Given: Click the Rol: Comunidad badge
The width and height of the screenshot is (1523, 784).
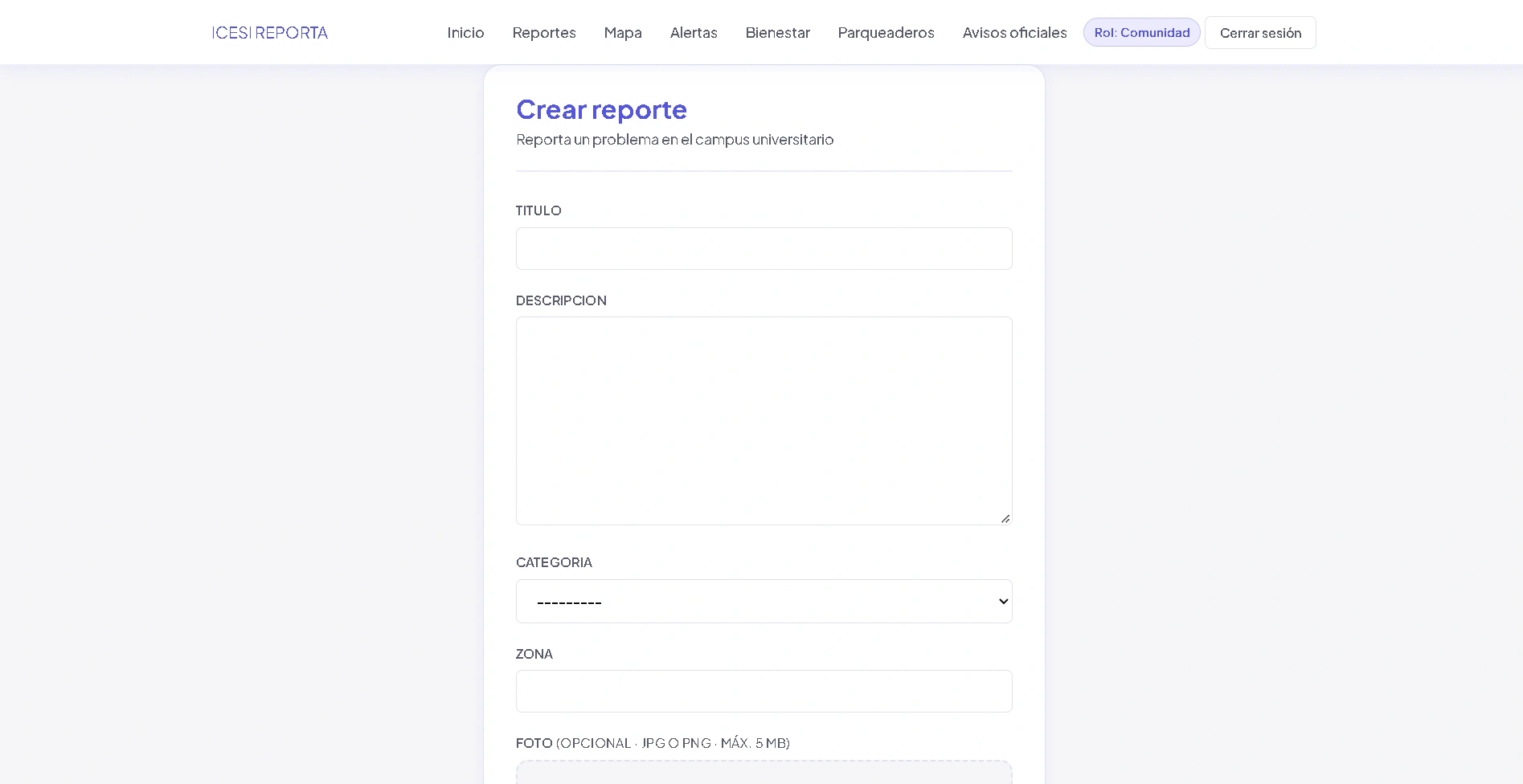Looking at the screenshot, I should [1142, 33].
